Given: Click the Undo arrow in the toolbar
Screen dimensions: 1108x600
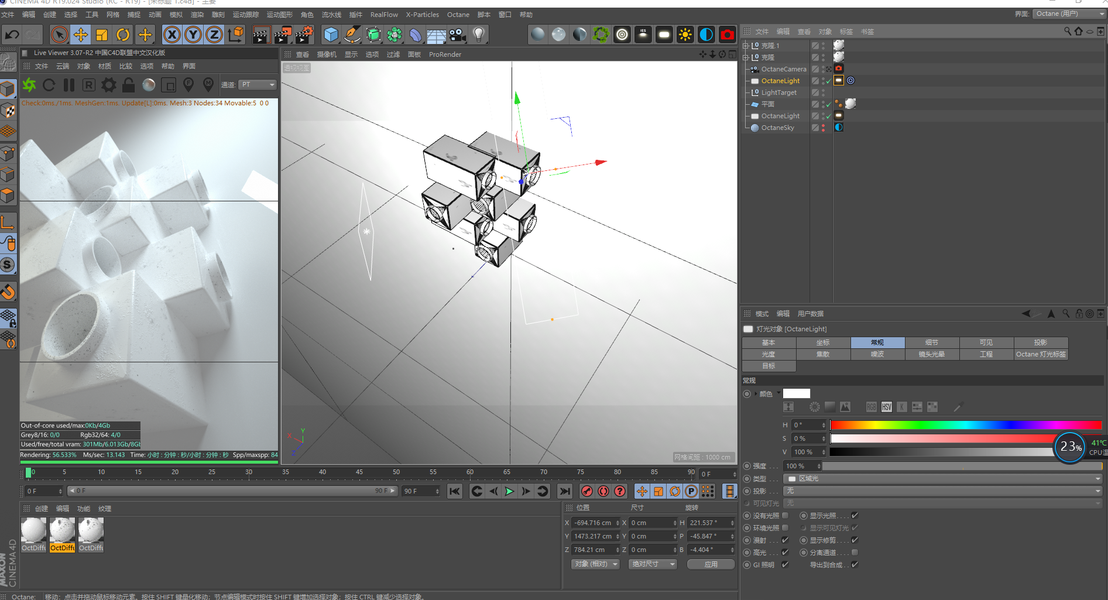Looking at the screenshot, I should (12, 34).
